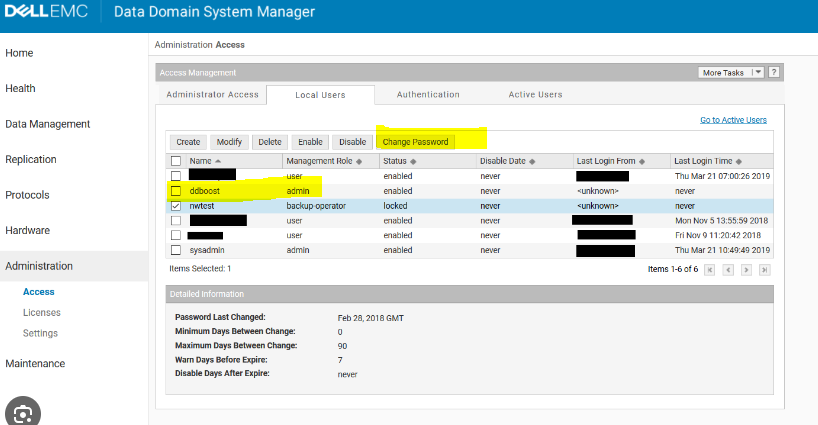Click the help question mark icon
The image size is (818, 425).
[774, 73]
